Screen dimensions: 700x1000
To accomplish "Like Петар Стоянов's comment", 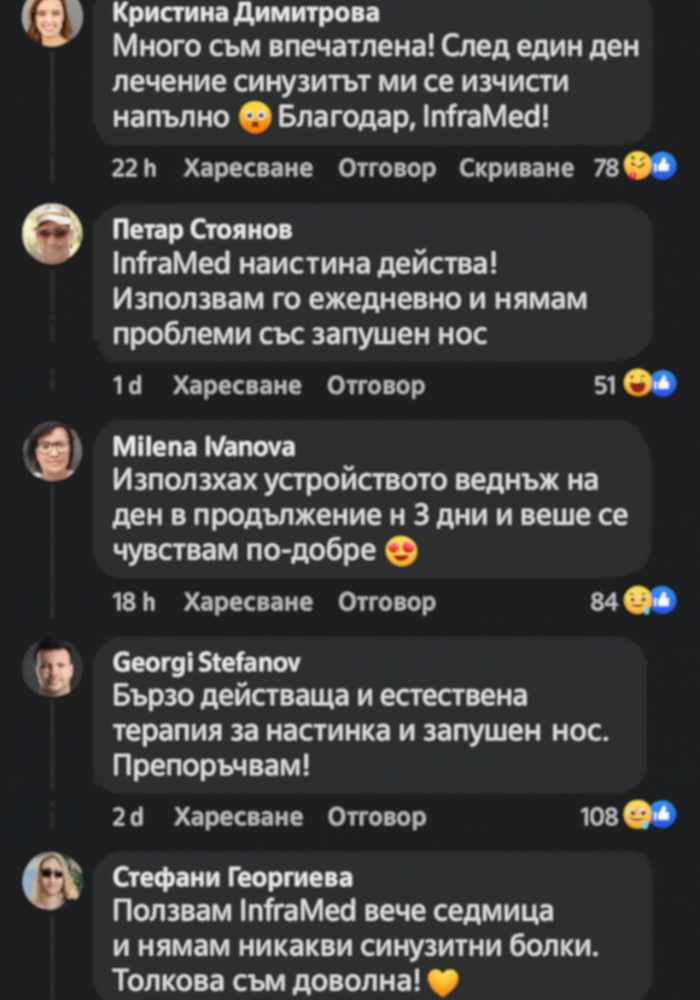I will point(237,386).
